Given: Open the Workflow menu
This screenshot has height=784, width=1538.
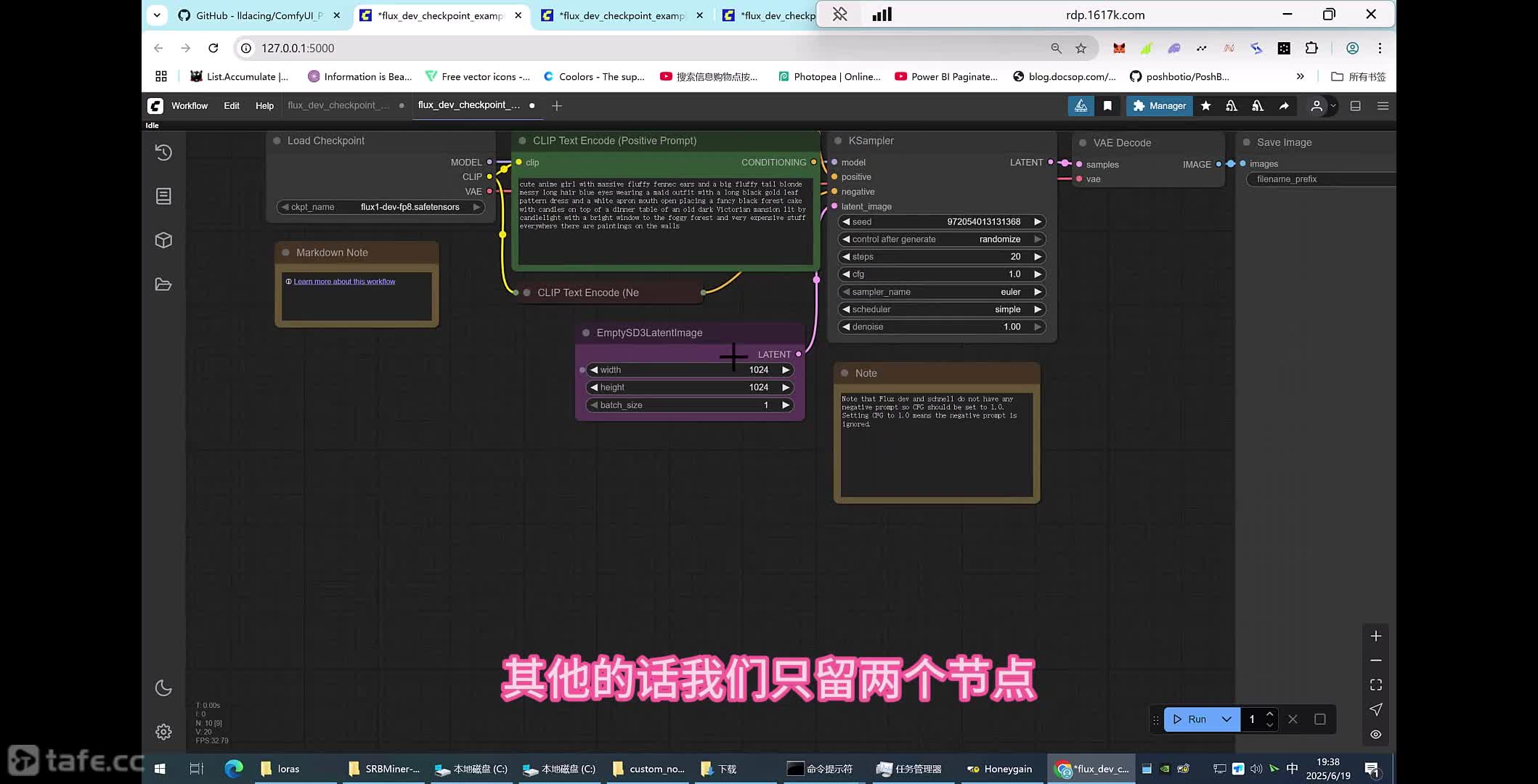Looking at the screenshot, I should coord(190,106).
